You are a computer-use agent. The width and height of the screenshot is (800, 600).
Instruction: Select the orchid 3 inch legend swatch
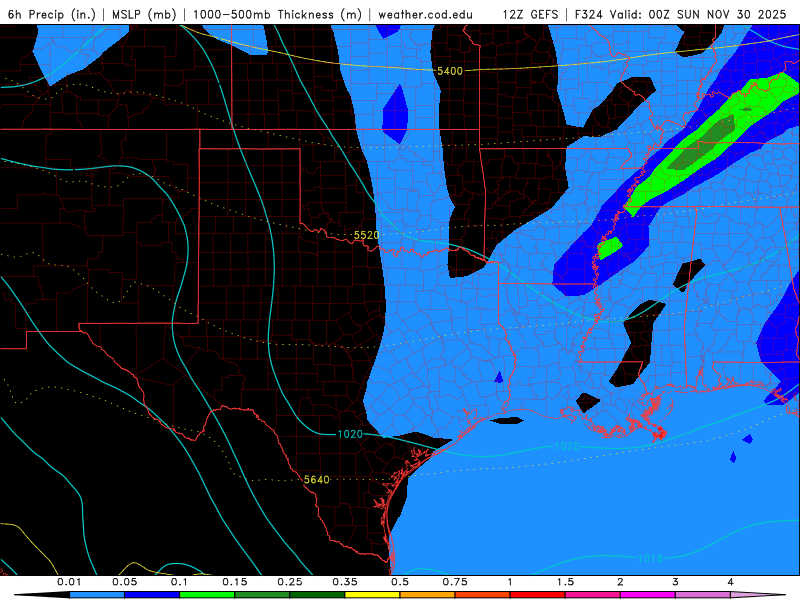pyautogui.click(x=703, y=595)
